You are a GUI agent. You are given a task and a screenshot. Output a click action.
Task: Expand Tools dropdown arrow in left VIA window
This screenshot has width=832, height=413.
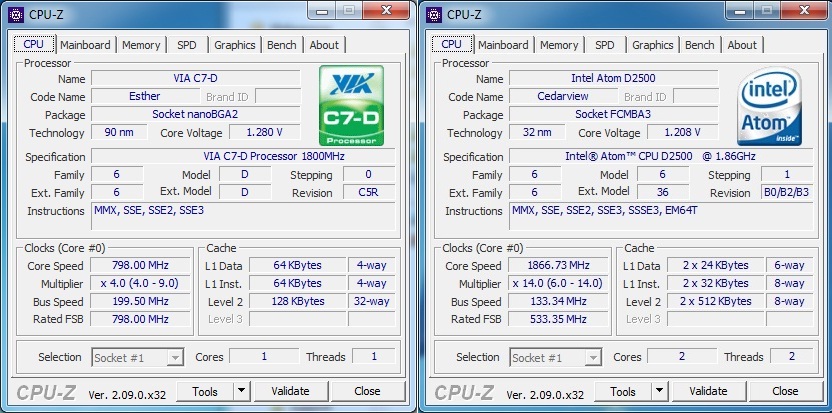[241, 392]
